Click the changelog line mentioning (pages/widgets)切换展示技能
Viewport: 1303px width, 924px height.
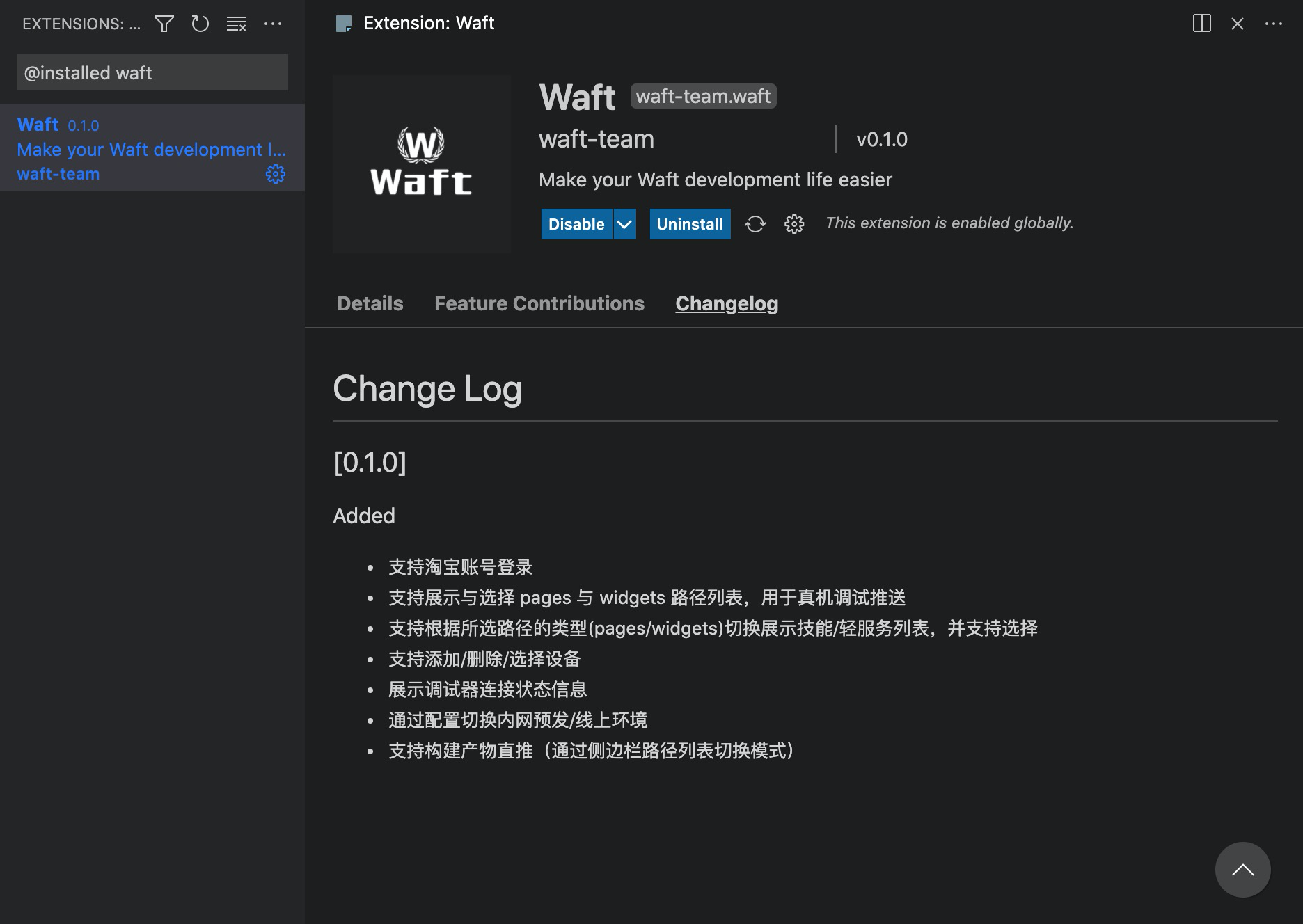coord(713,628)
